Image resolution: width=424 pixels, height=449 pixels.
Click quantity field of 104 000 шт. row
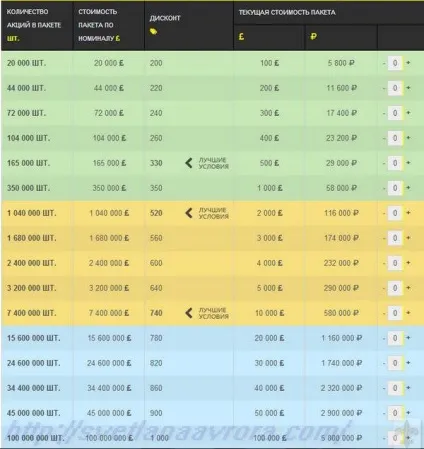(395, 138)
